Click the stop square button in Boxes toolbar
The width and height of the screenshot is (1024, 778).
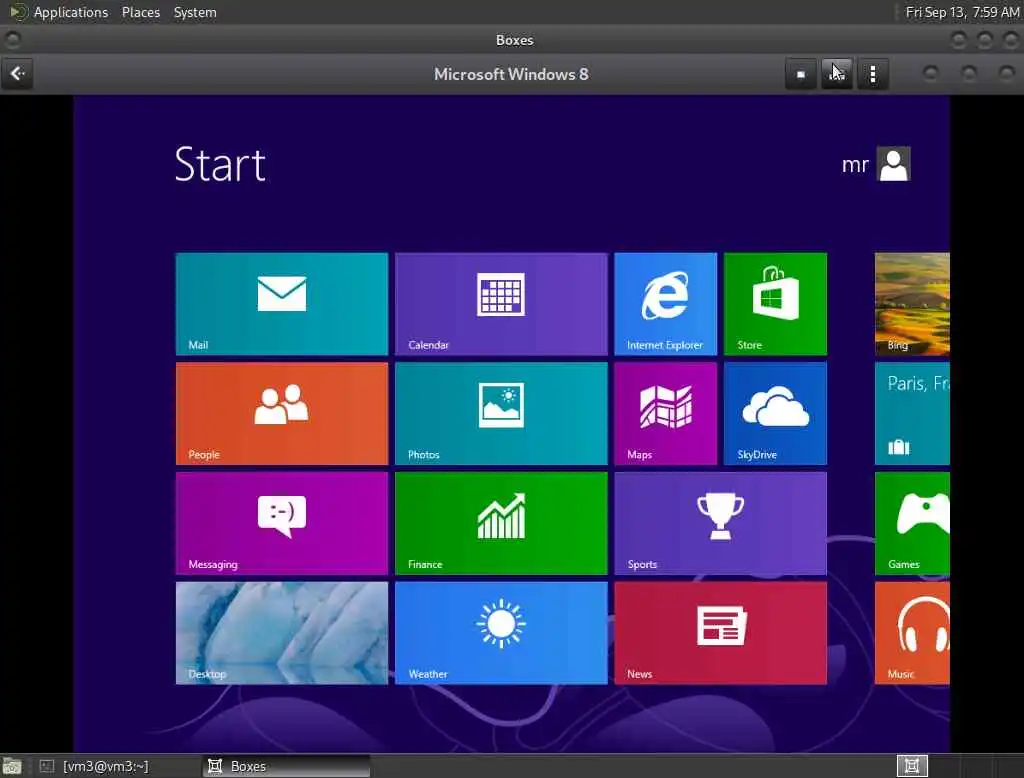(801, 74)
